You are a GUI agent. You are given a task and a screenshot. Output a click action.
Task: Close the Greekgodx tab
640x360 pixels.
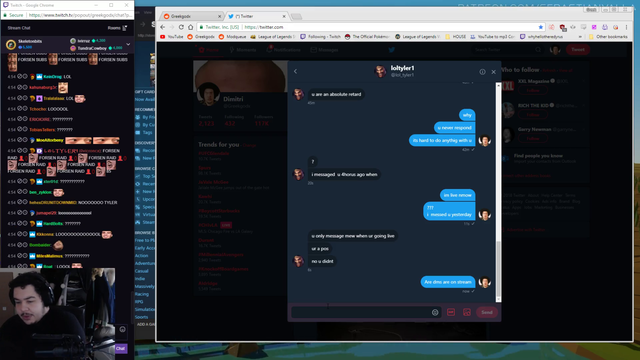219,16
